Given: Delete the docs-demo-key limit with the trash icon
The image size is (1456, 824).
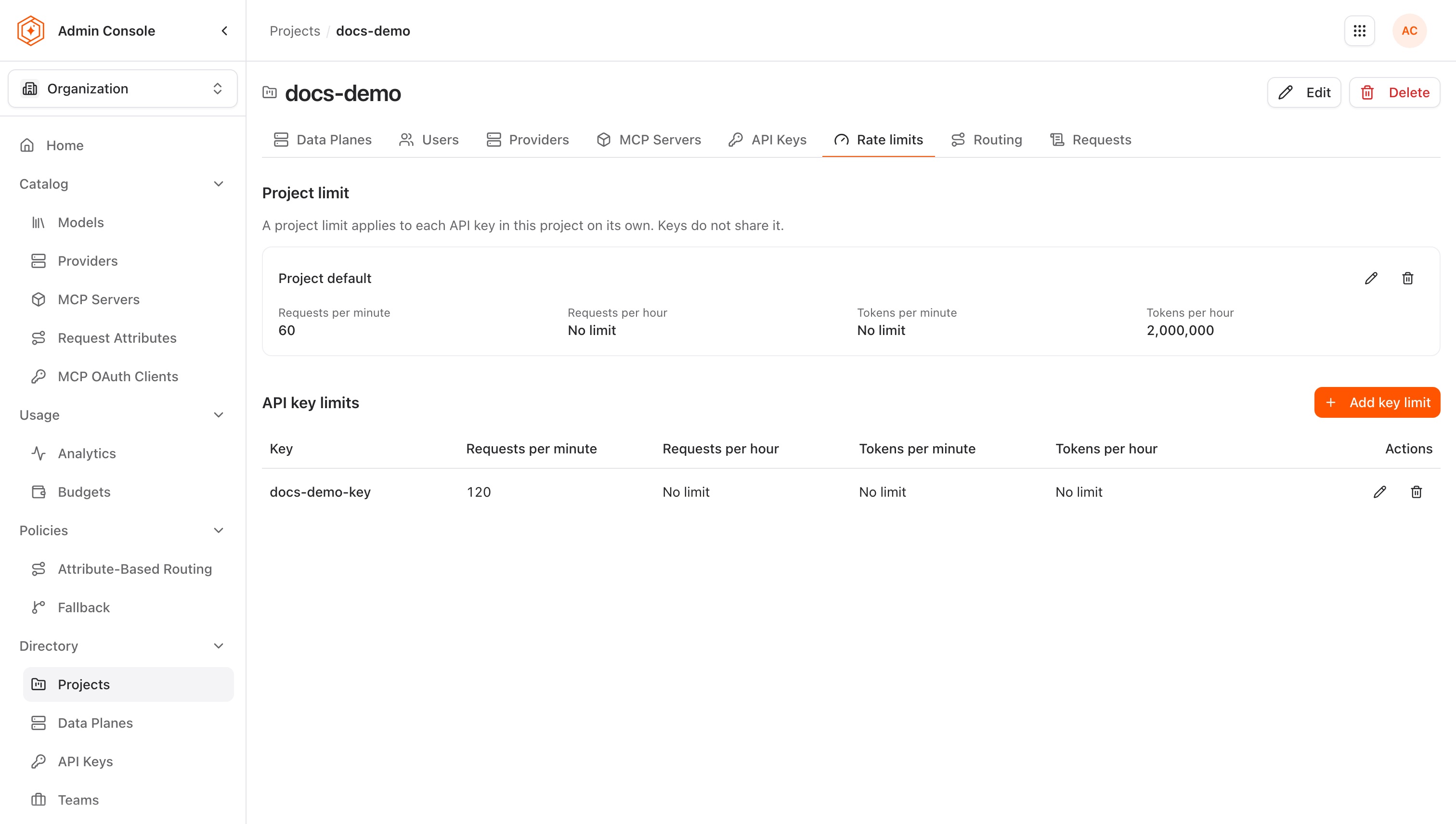Looking at the screenshot, I should [x=1417, y=492].
